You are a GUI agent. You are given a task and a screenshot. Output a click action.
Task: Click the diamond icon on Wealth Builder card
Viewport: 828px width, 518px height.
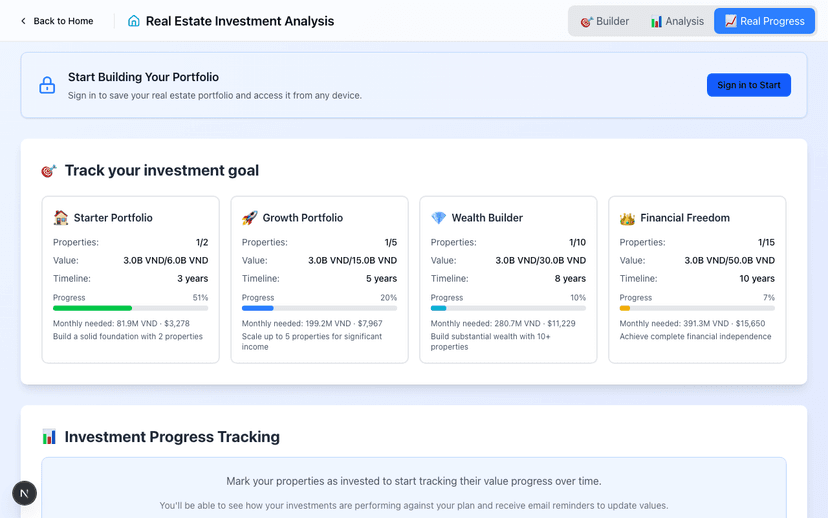[x=438, y=218]
